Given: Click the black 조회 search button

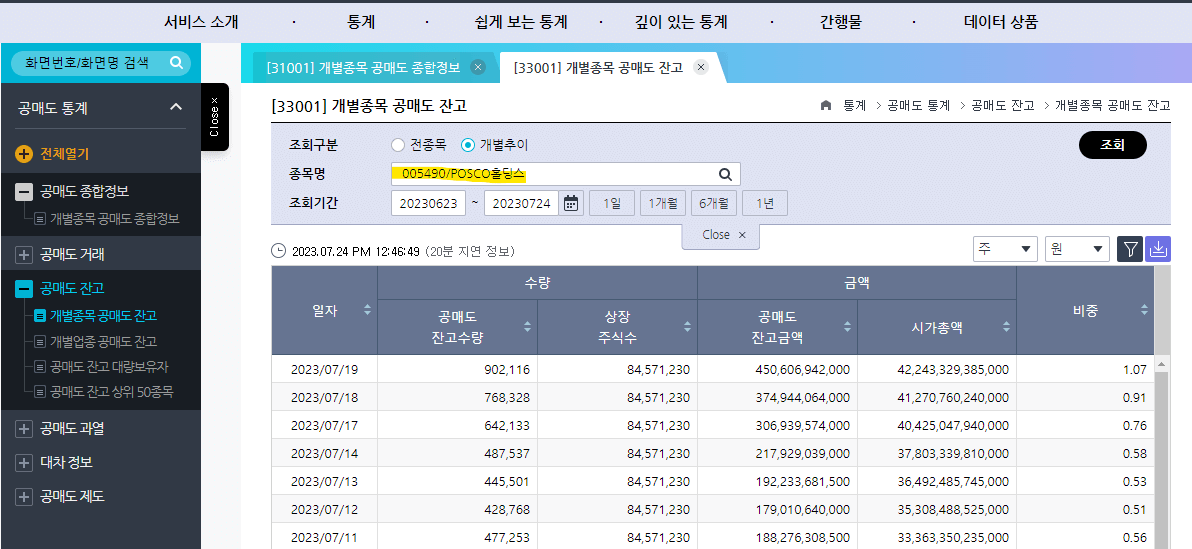Looking at the screenshot, I should [1112, 144].
